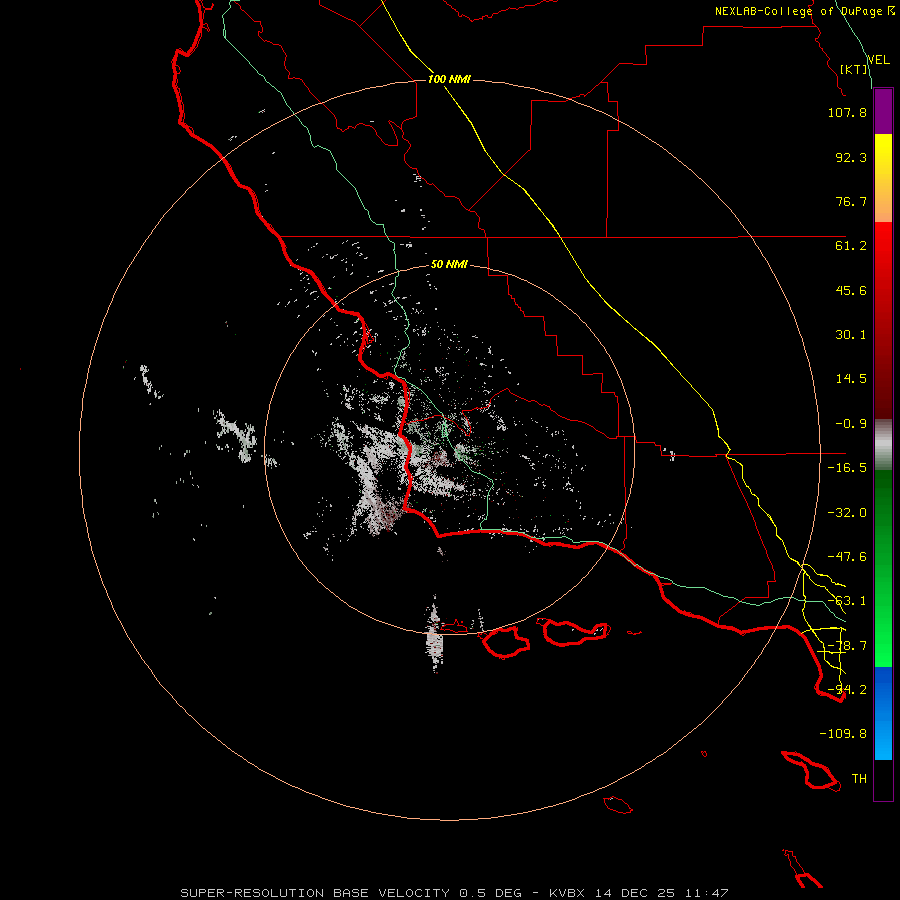Screen dimensions: 900x900
Task: Click the -63.1 velocity scale value
Action: tap(847, 601)
